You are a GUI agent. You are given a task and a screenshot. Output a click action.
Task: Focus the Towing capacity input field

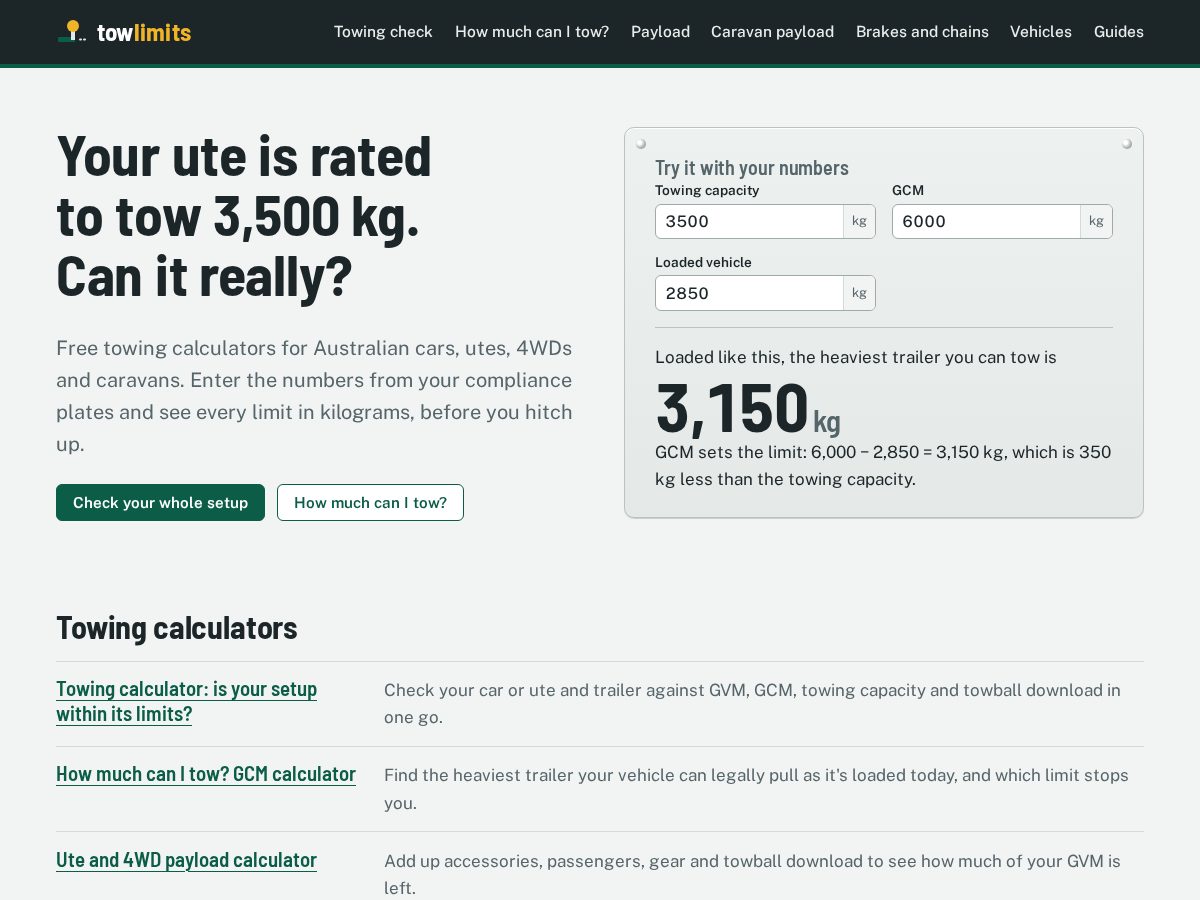[x=749, y=221]
